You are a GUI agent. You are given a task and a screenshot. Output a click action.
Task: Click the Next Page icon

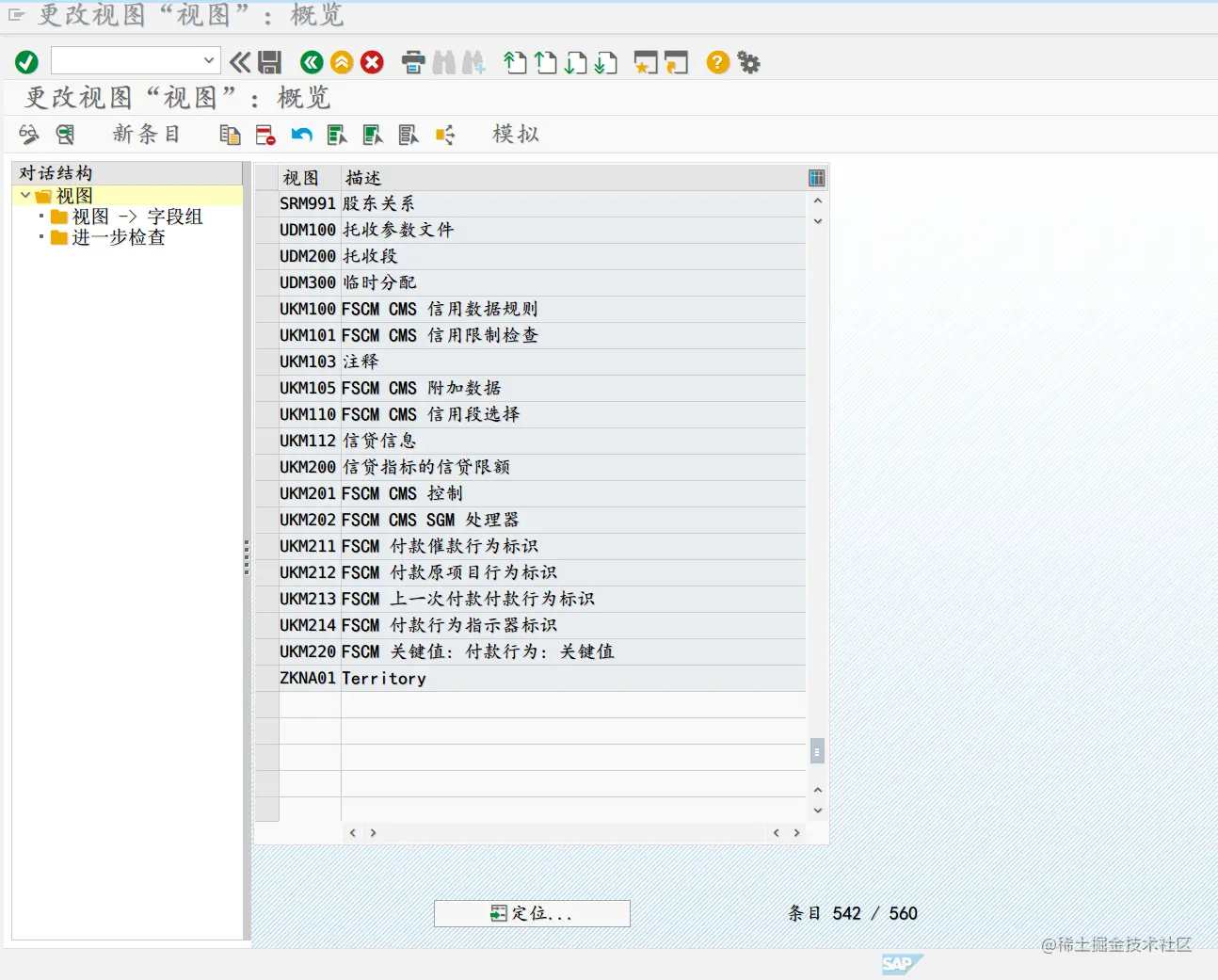click(575, 62)
